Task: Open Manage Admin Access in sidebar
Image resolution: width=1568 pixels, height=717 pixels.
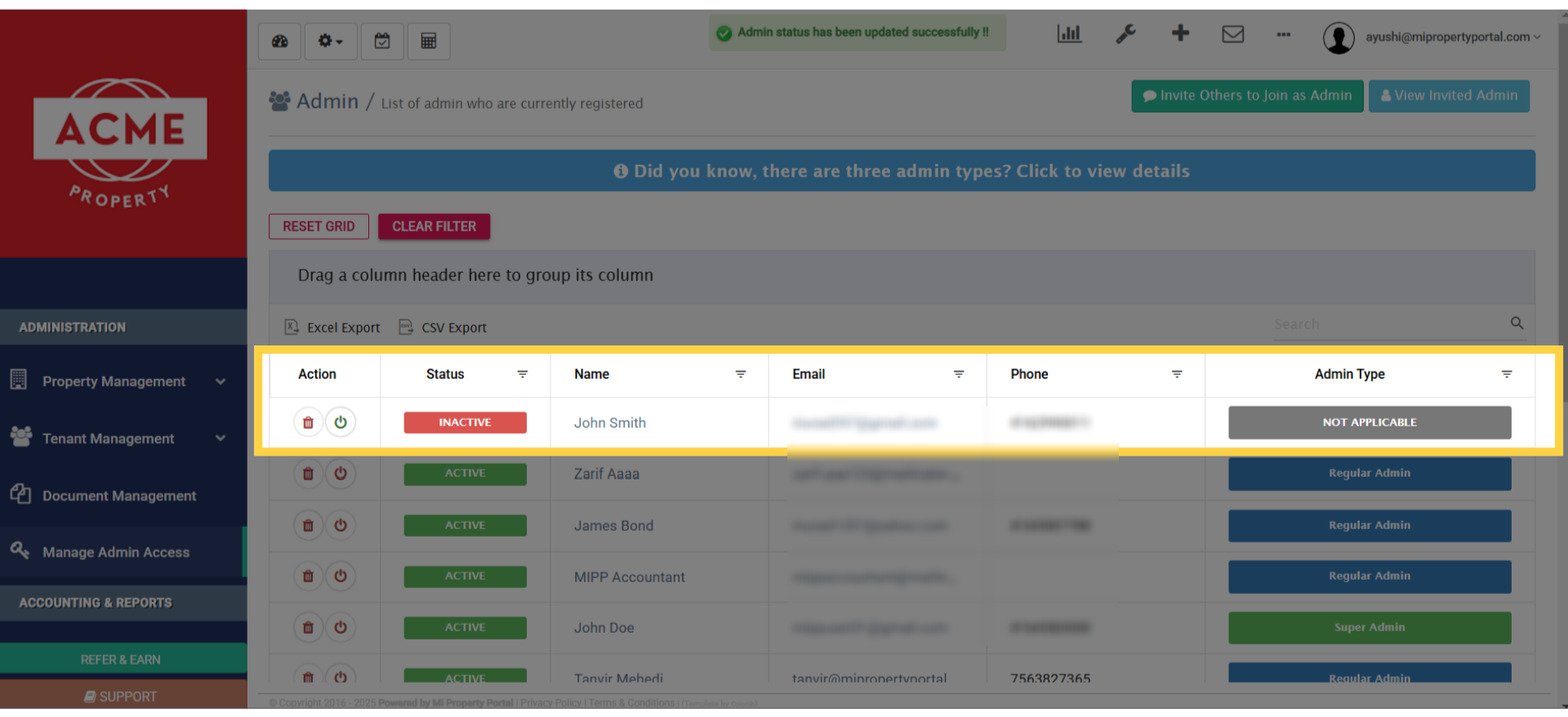Action: click(122, 552)
